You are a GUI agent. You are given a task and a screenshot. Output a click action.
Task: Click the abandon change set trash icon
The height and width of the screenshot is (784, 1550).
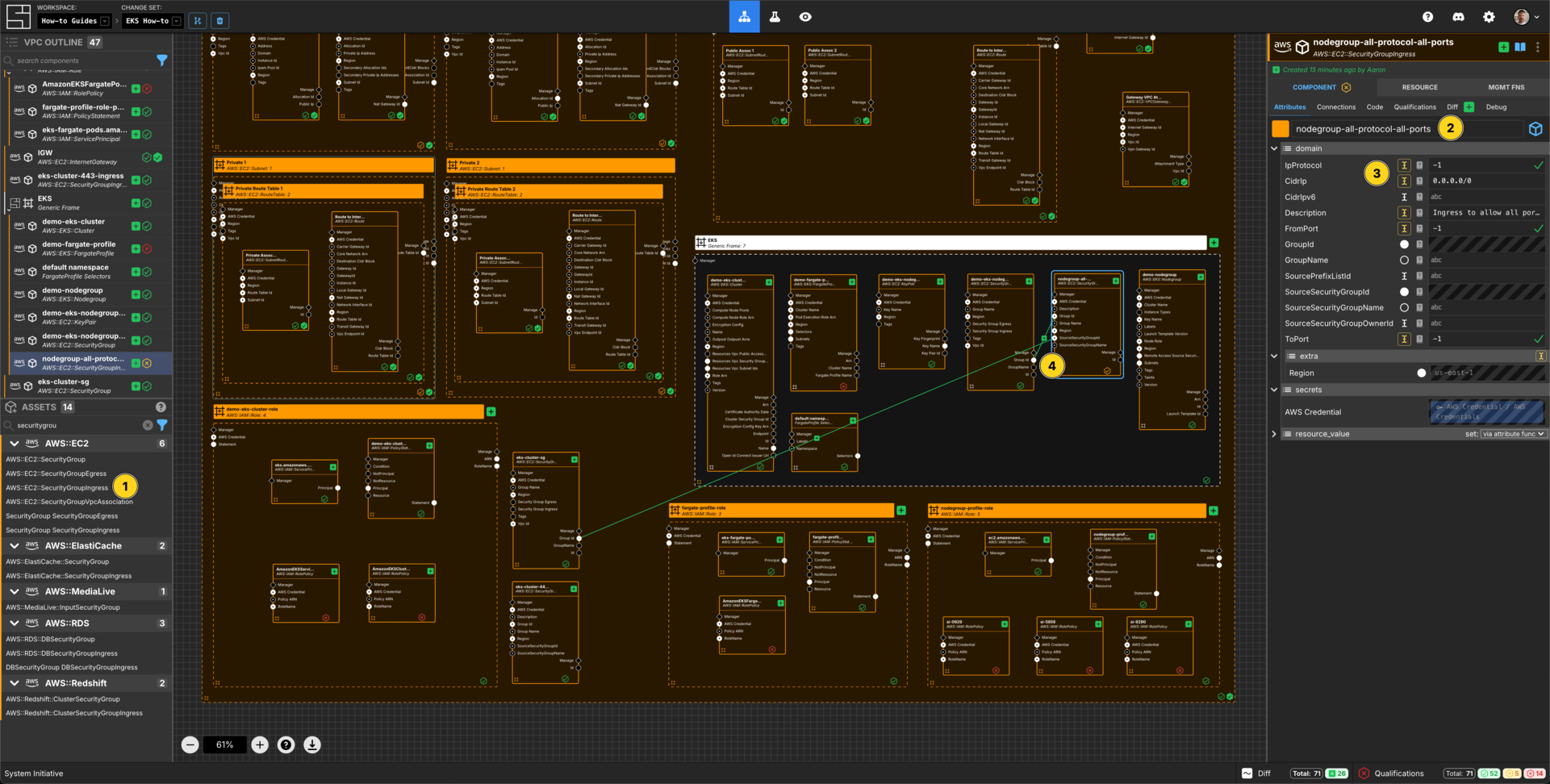[x=220, y=21]
